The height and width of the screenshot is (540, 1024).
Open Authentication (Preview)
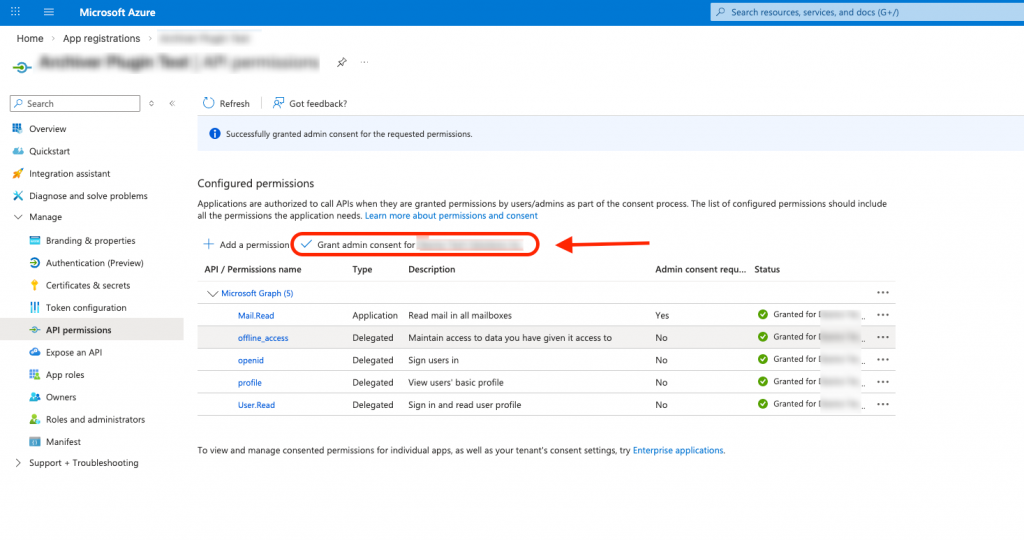(94, 263)
